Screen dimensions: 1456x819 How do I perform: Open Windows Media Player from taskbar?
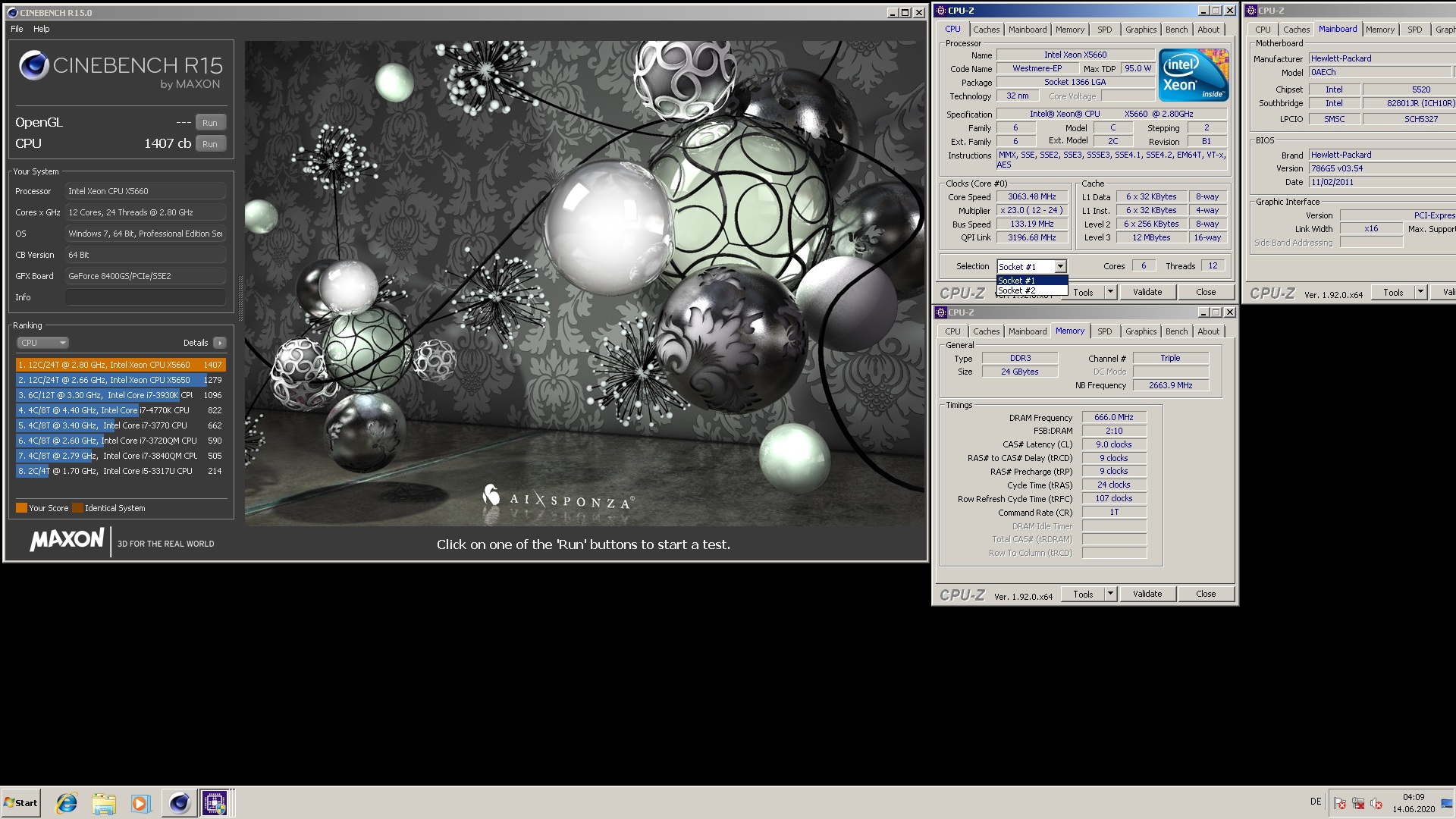[x=140, y=802]
